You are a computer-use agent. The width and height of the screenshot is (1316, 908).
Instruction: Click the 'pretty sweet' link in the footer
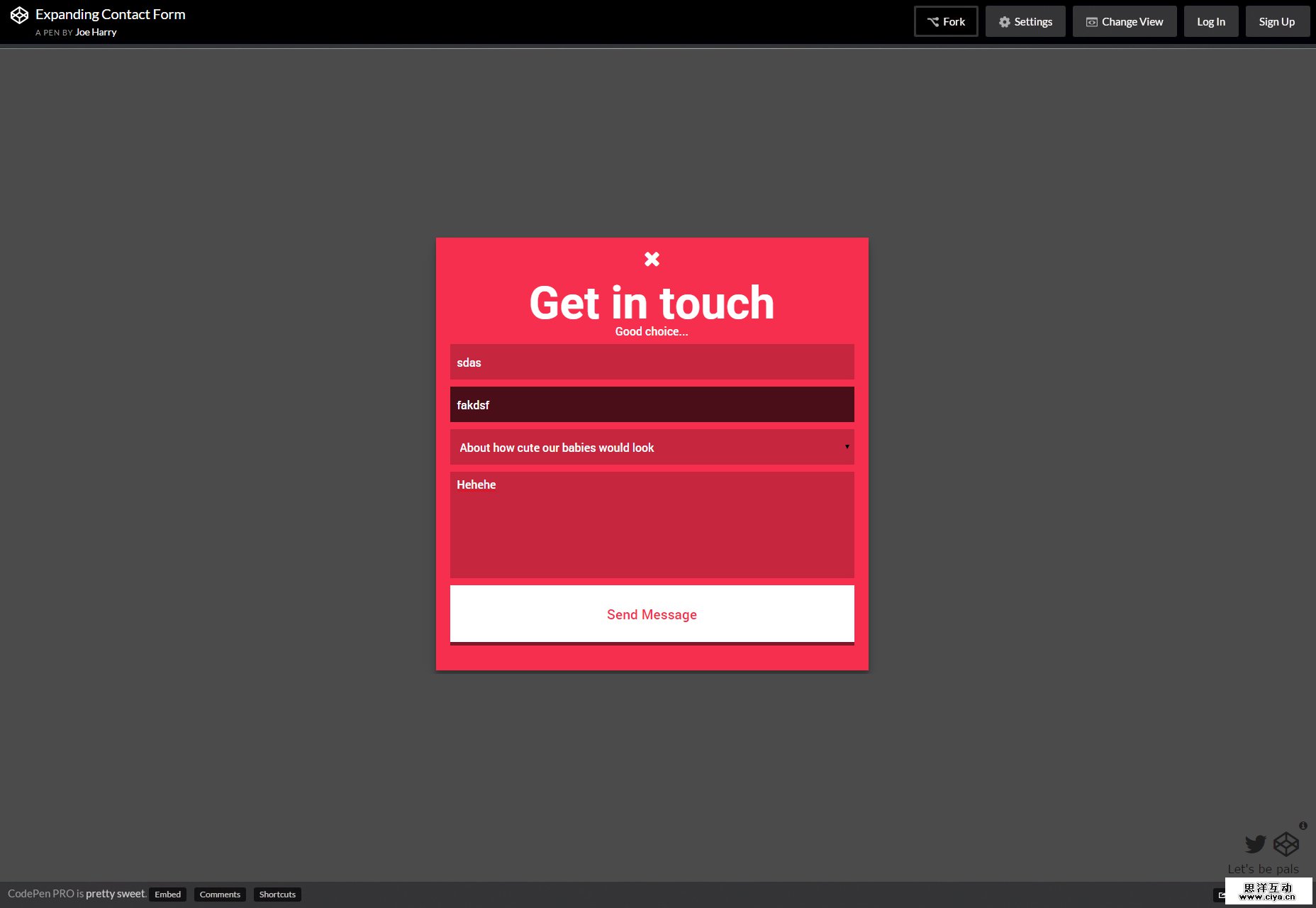[x=114, y=893]
